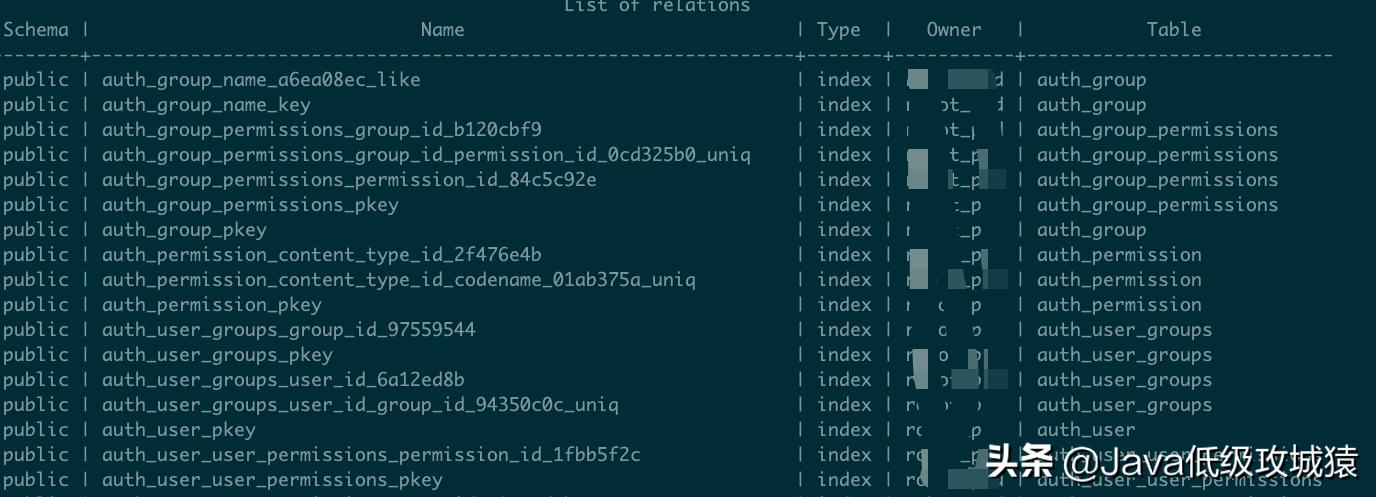Select the auth_user_pkey index name
1376x497 pixels.
[x=179, y=430]
